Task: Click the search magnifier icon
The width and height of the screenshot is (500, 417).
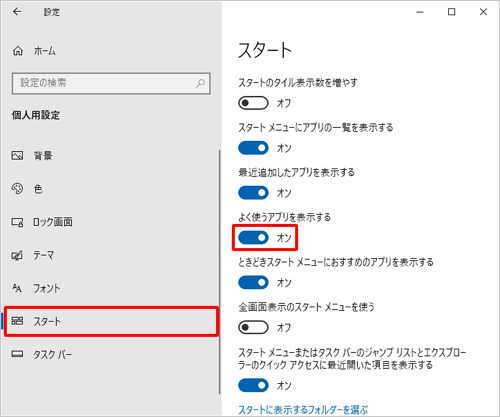Action: (200, 83)
